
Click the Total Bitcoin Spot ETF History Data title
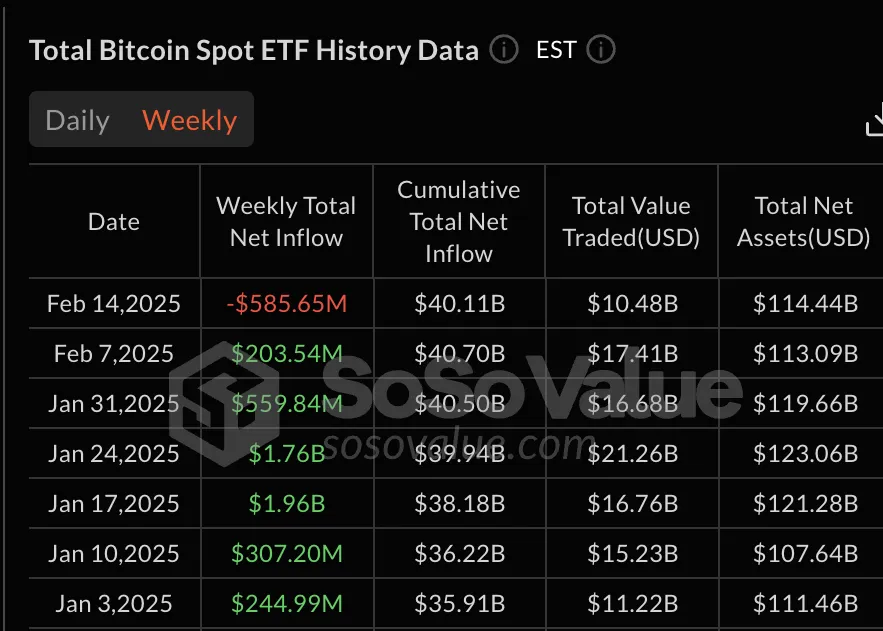click(253, 50)
